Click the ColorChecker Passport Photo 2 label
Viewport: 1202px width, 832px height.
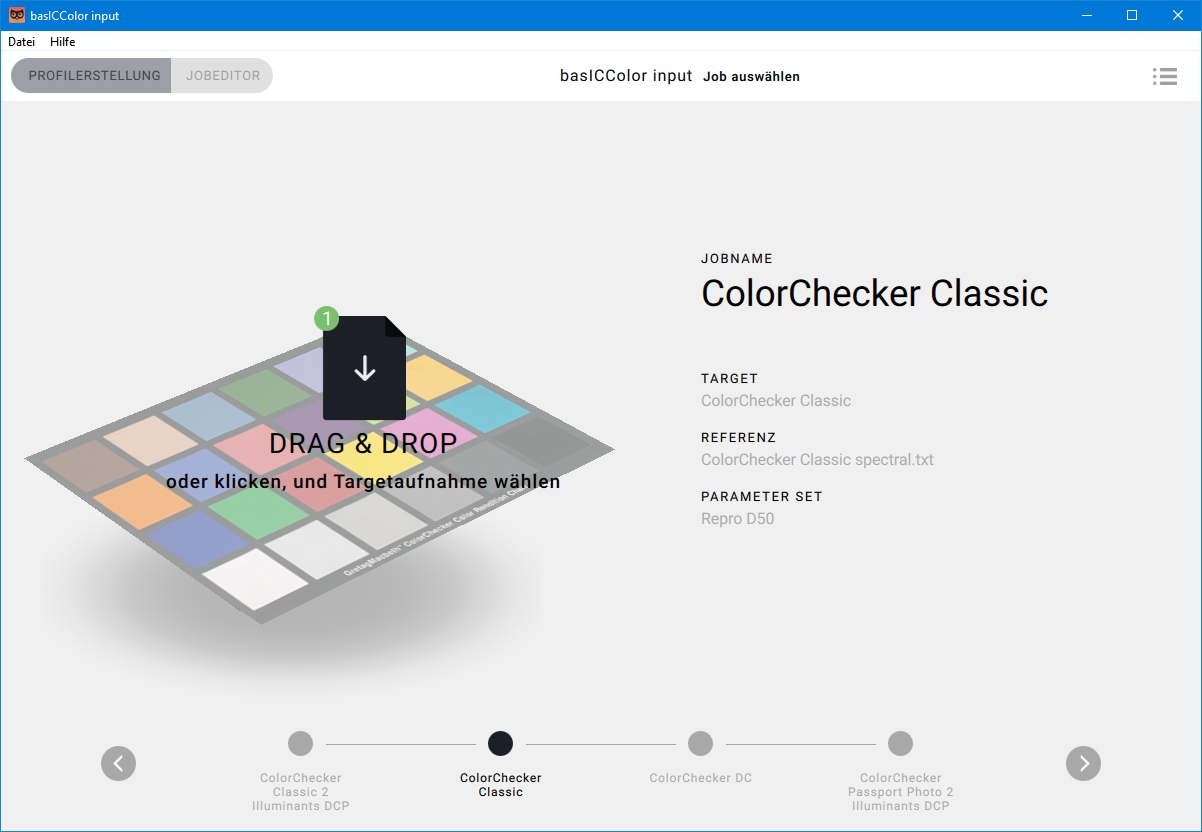(900, 791)
